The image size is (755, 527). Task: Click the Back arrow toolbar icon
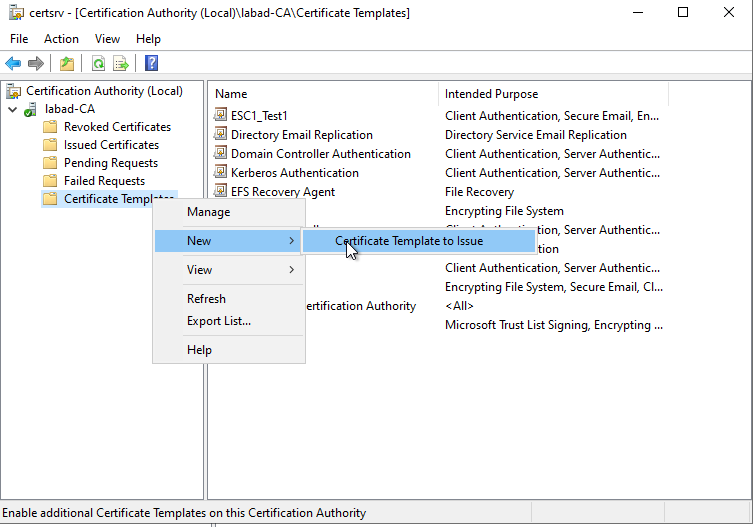tap(13, 64)
